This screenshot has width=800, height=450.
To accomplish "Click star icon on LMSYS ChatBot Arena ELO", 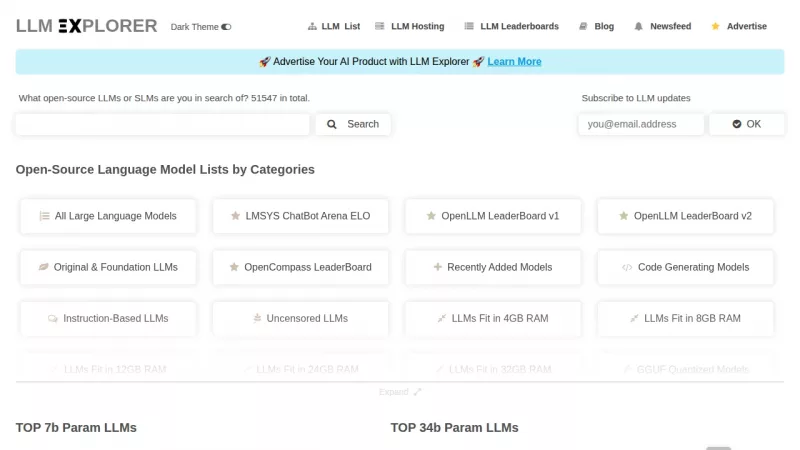I will [x=235, y=216].
